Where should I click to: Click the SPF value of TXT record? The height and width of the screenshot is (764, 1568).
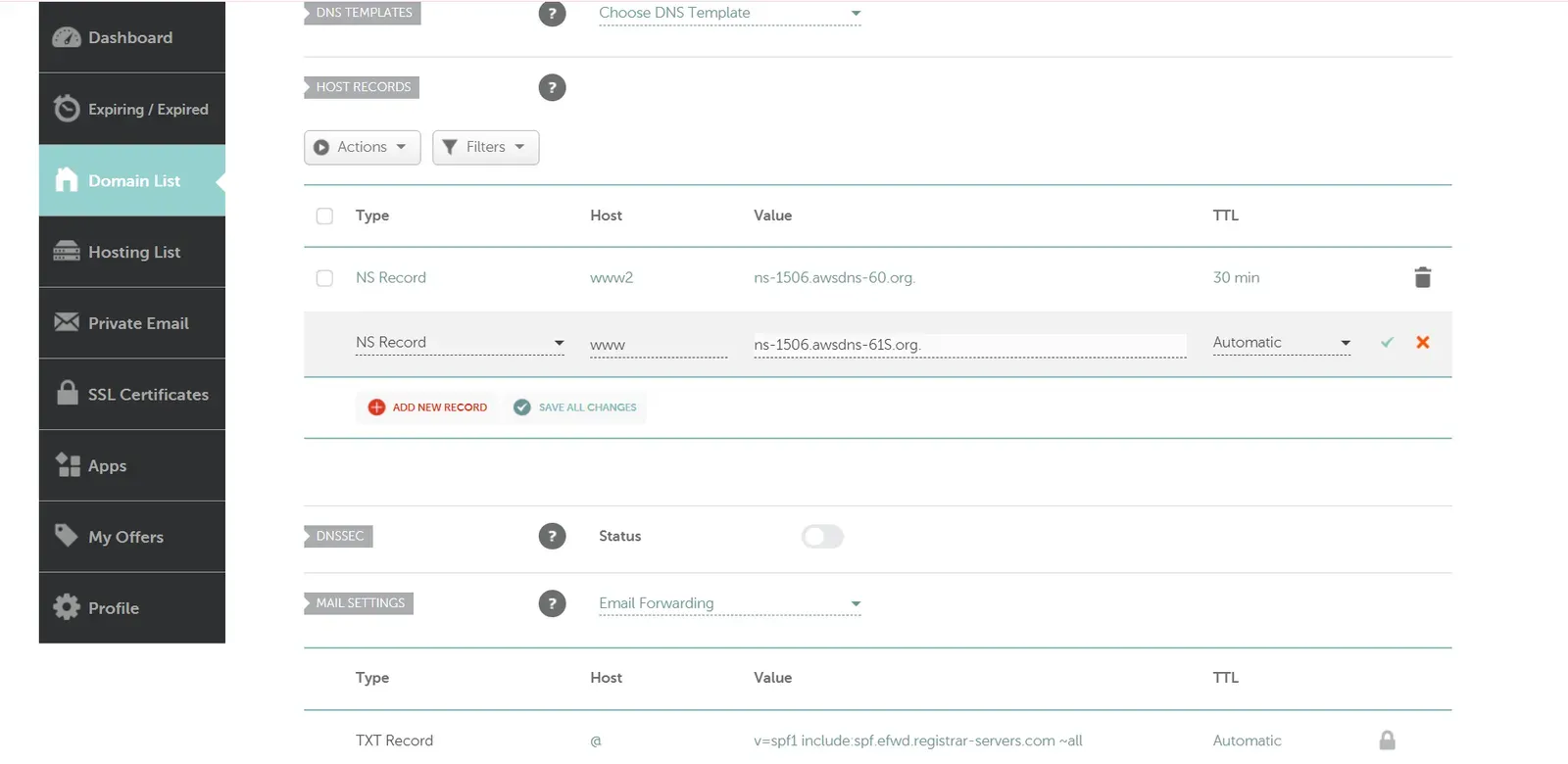click(917, 740)
